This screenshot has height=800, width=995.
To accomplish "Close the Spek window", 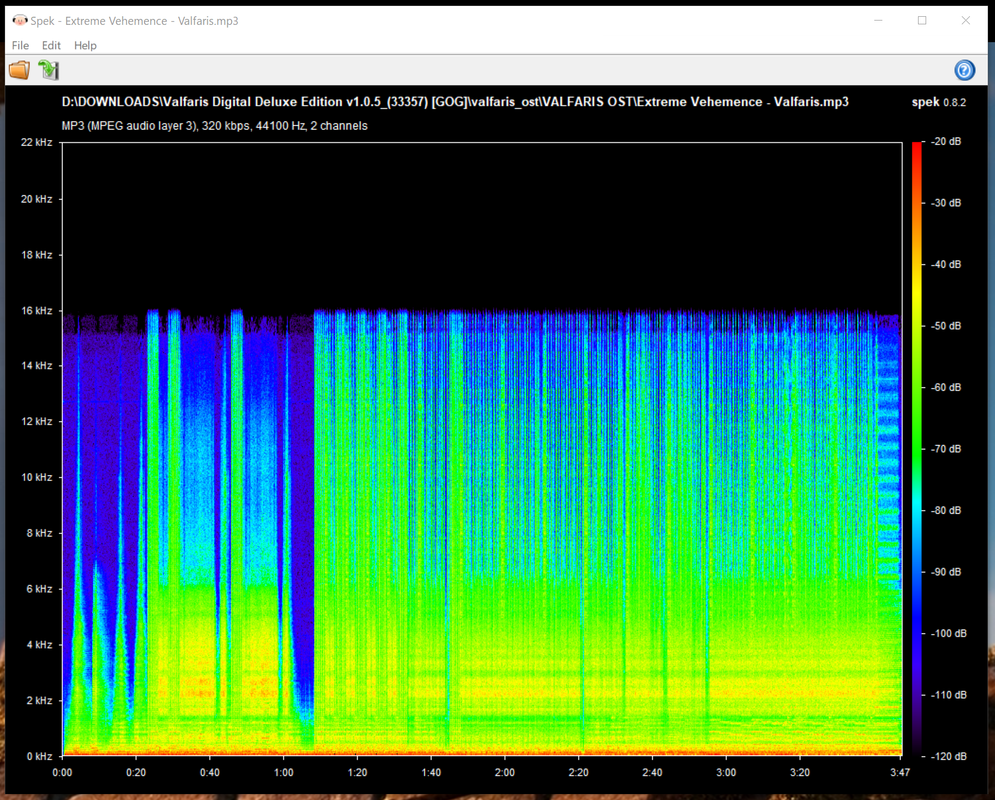I will tap(965, 20).
